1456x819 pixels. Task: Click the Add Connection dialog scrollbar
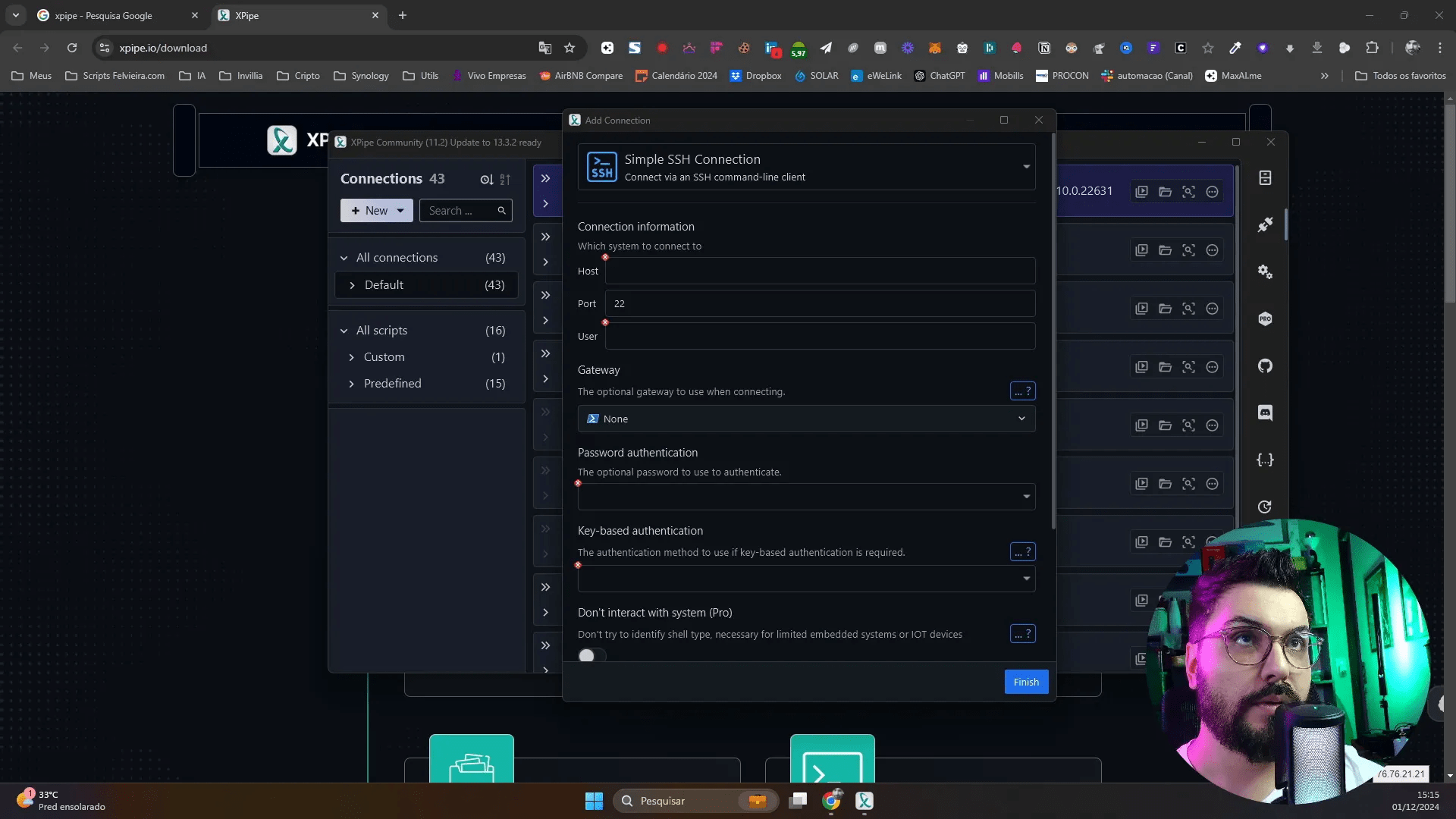point(1053,332)
